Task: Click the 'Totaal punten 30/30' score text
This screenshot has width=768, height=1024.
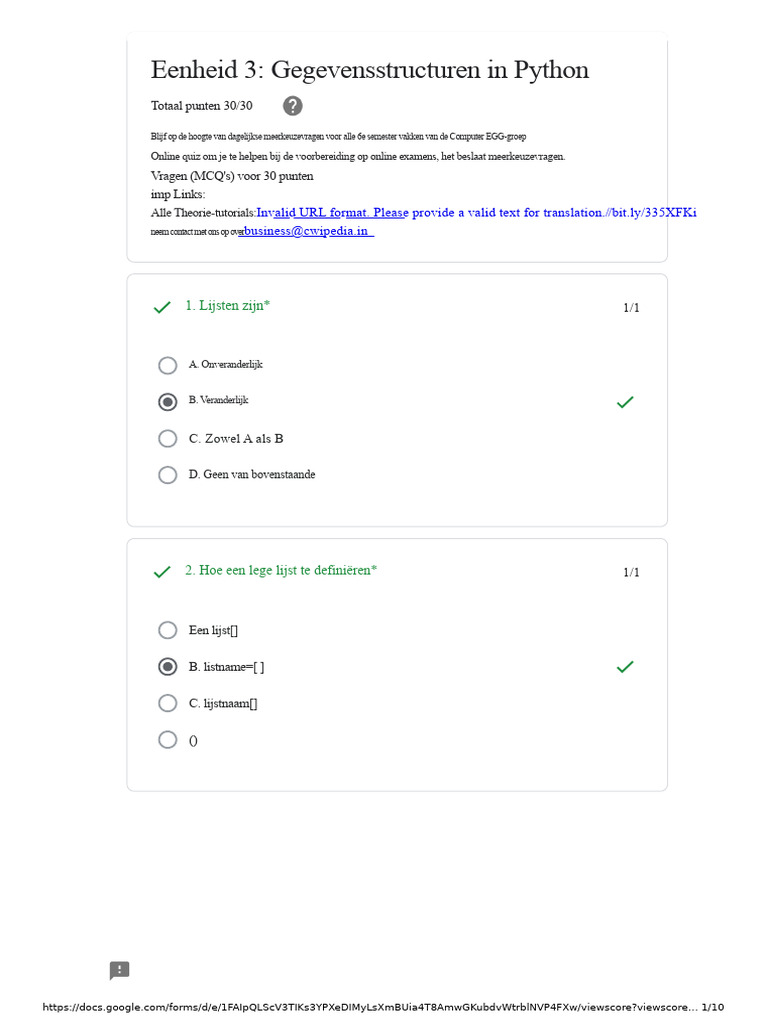Action: tap(201, 106)
